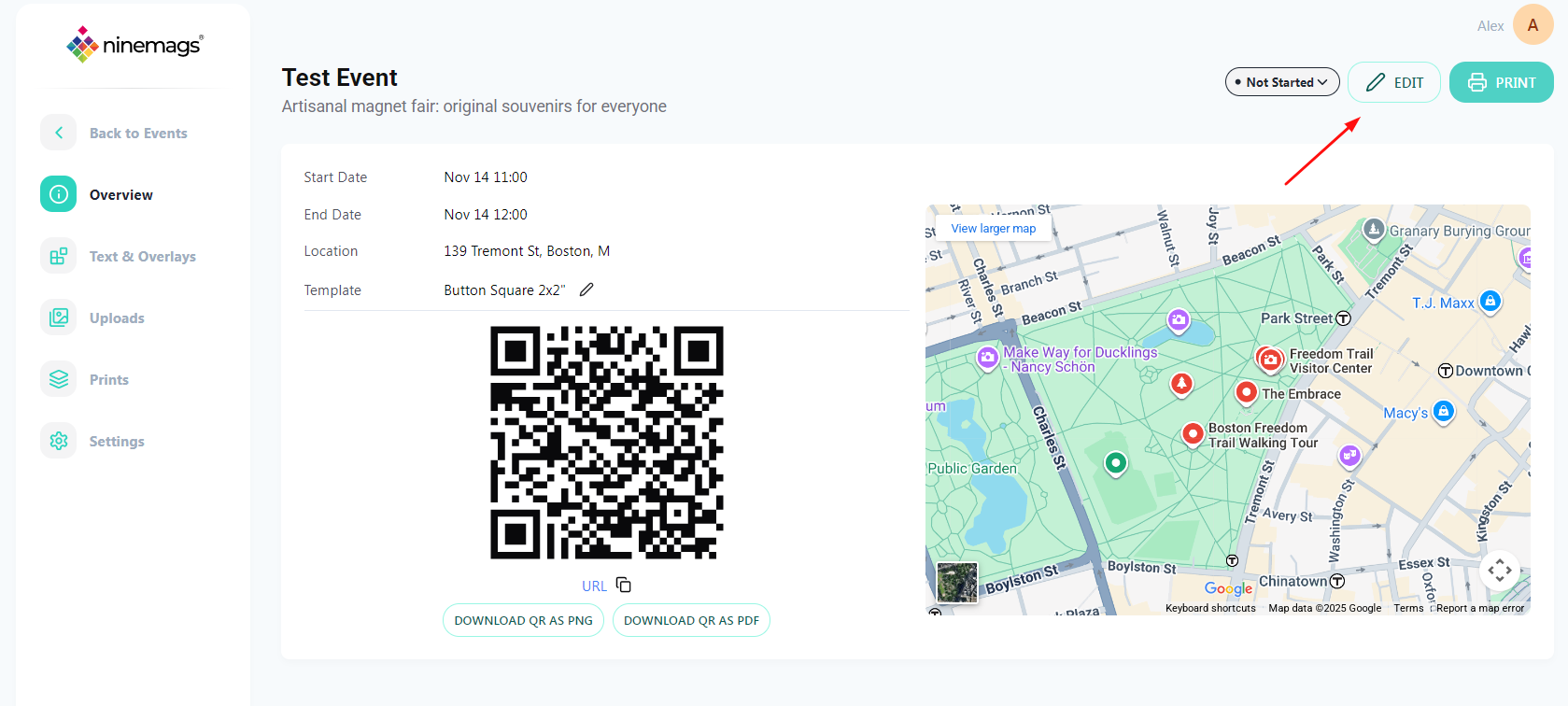Click the back chevron icon in sidebar
1568x706 pixels.
(x=59, y=133)
